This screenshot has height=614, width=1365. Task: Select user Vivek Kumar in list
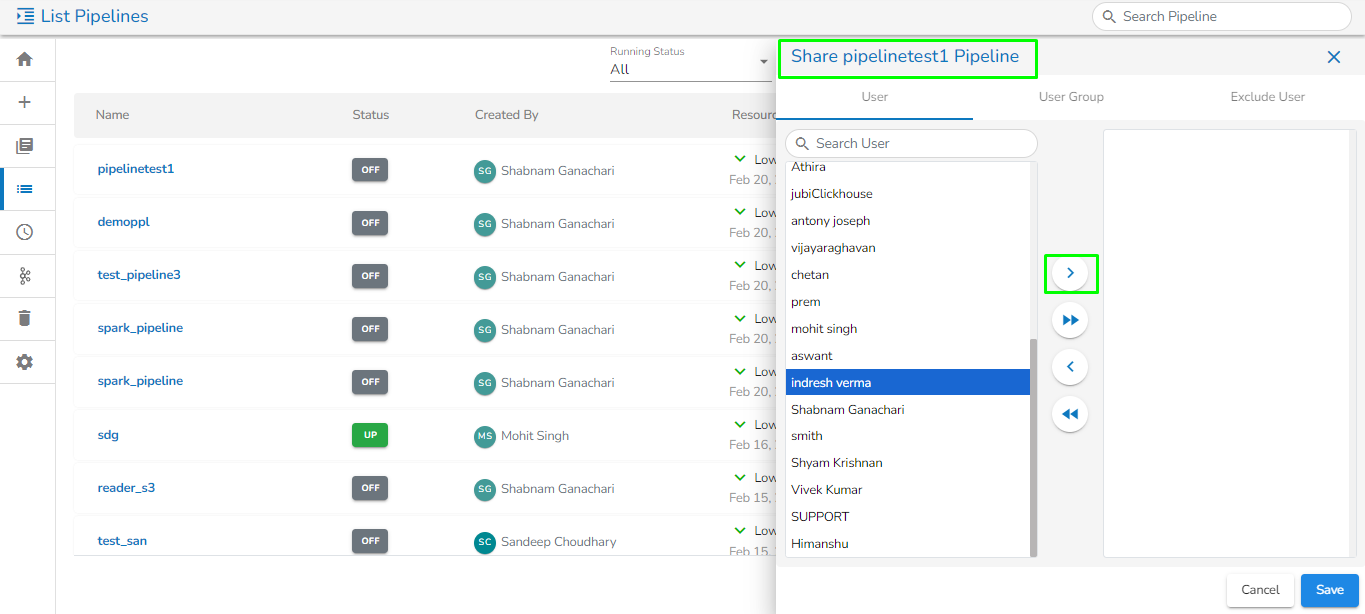908,490
